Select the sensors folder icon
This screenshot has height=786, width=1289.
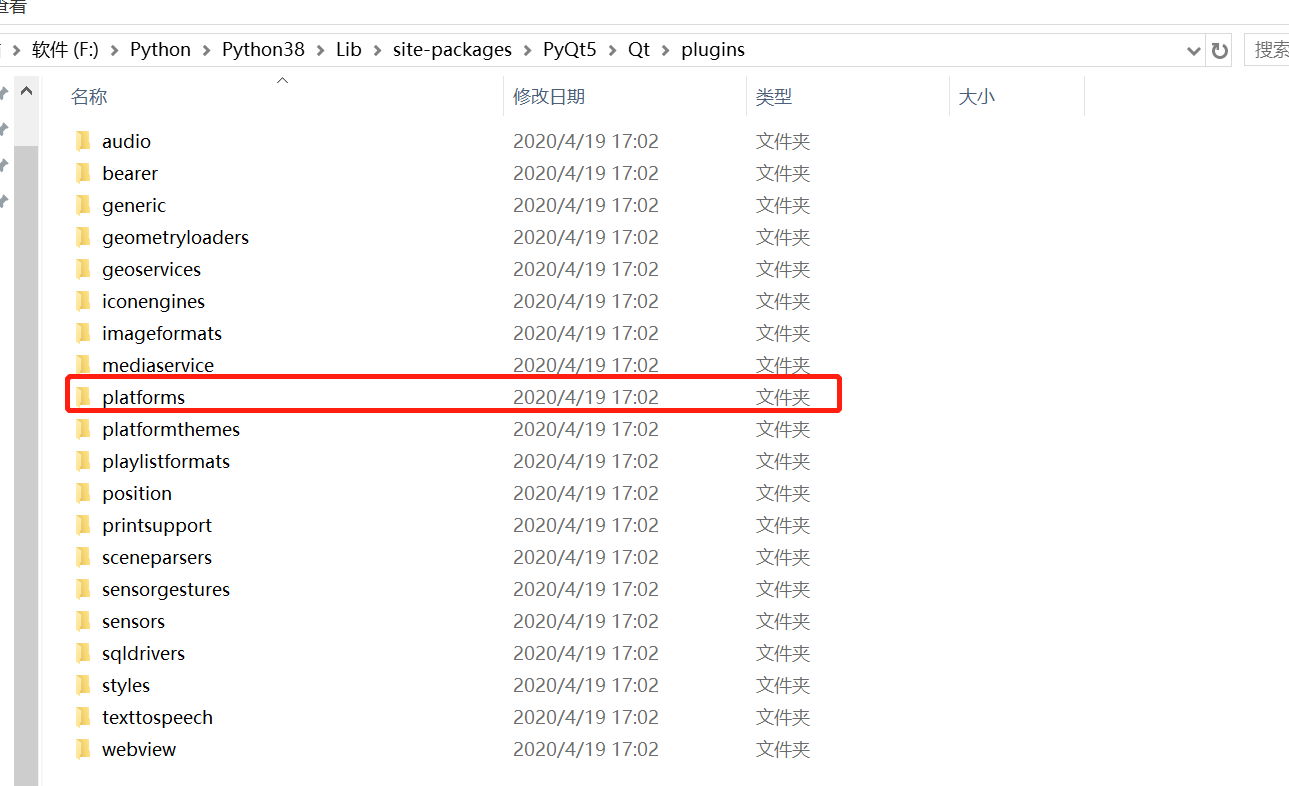coord(83,621)
